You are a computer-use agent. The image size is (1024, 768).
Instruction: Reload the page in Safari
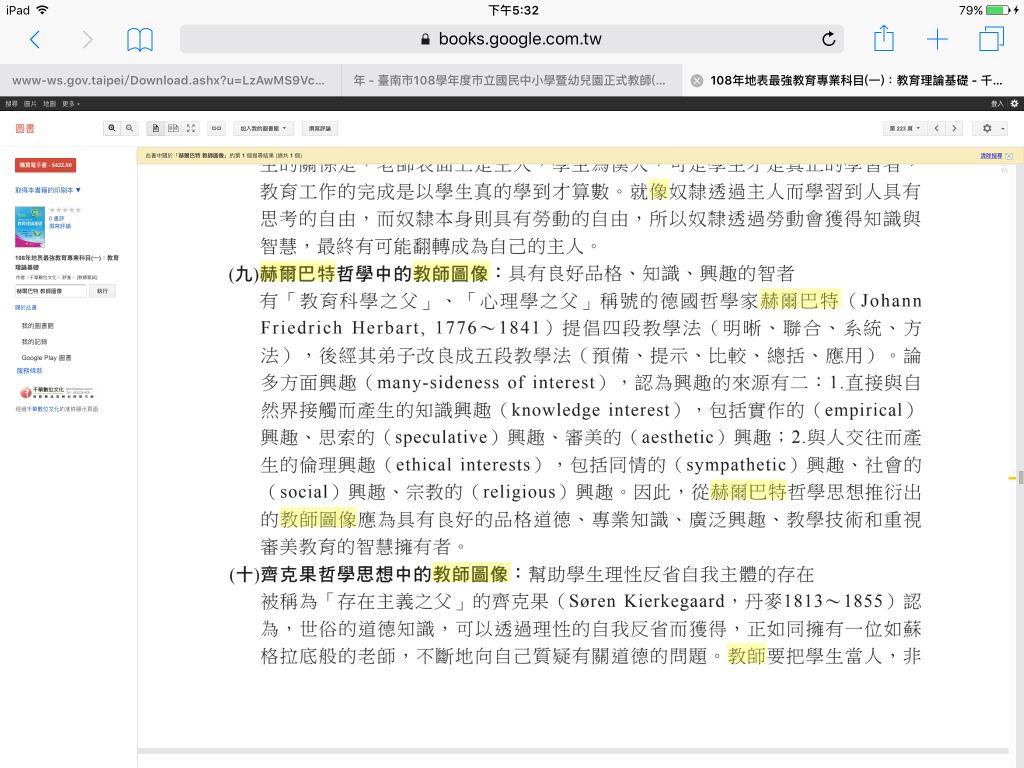828,39
